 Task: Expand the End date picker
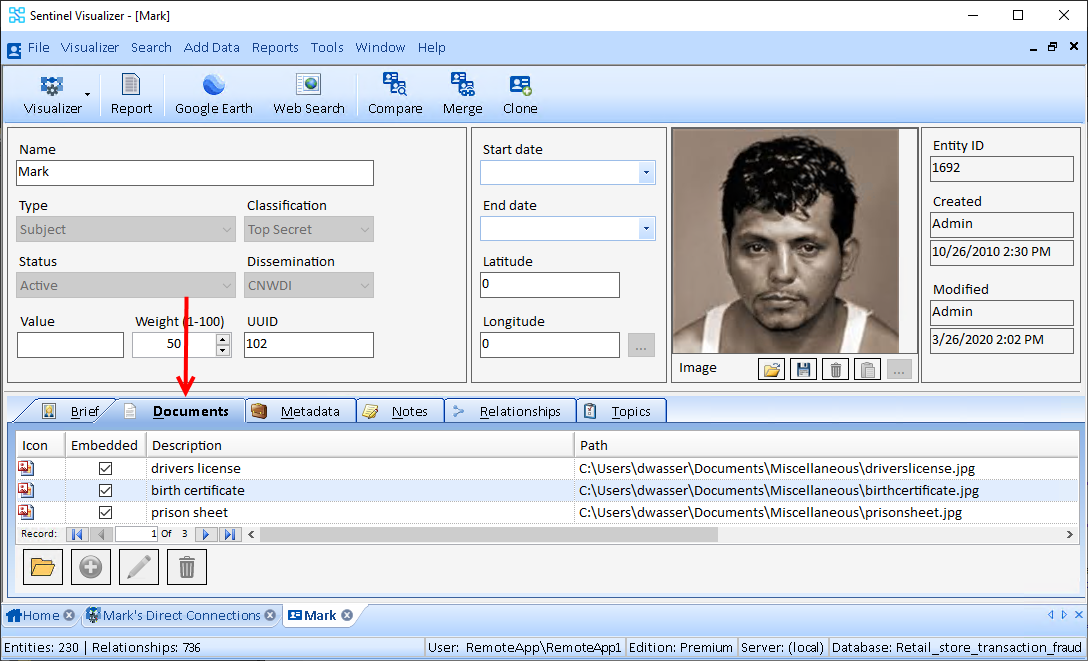tap(647, 228)
